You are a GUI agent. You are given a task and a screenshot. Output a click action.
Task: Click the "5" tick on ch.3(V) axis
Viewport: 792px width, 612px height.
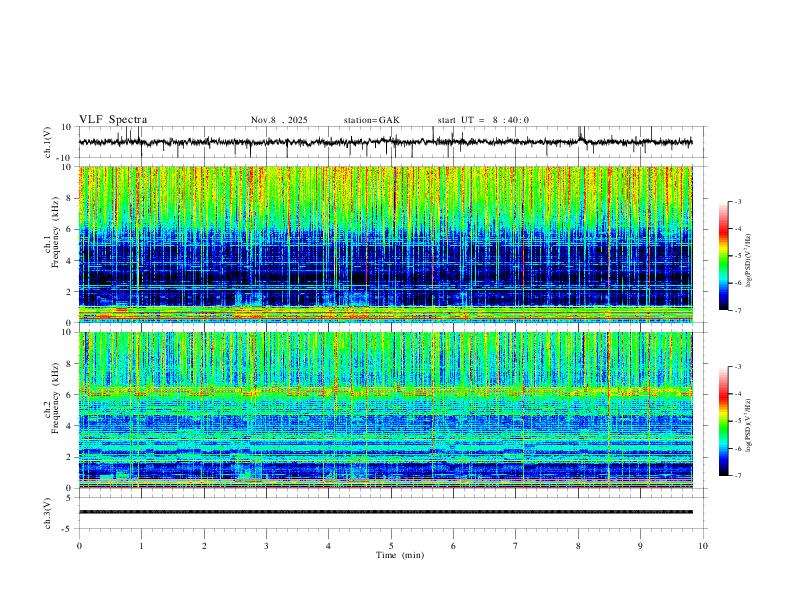69,498
